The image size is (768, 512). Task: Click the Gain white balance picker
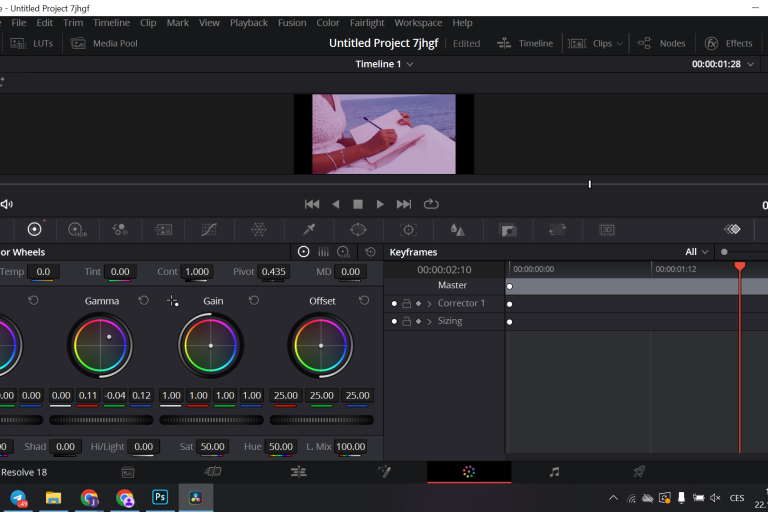(x=173, y=301)
